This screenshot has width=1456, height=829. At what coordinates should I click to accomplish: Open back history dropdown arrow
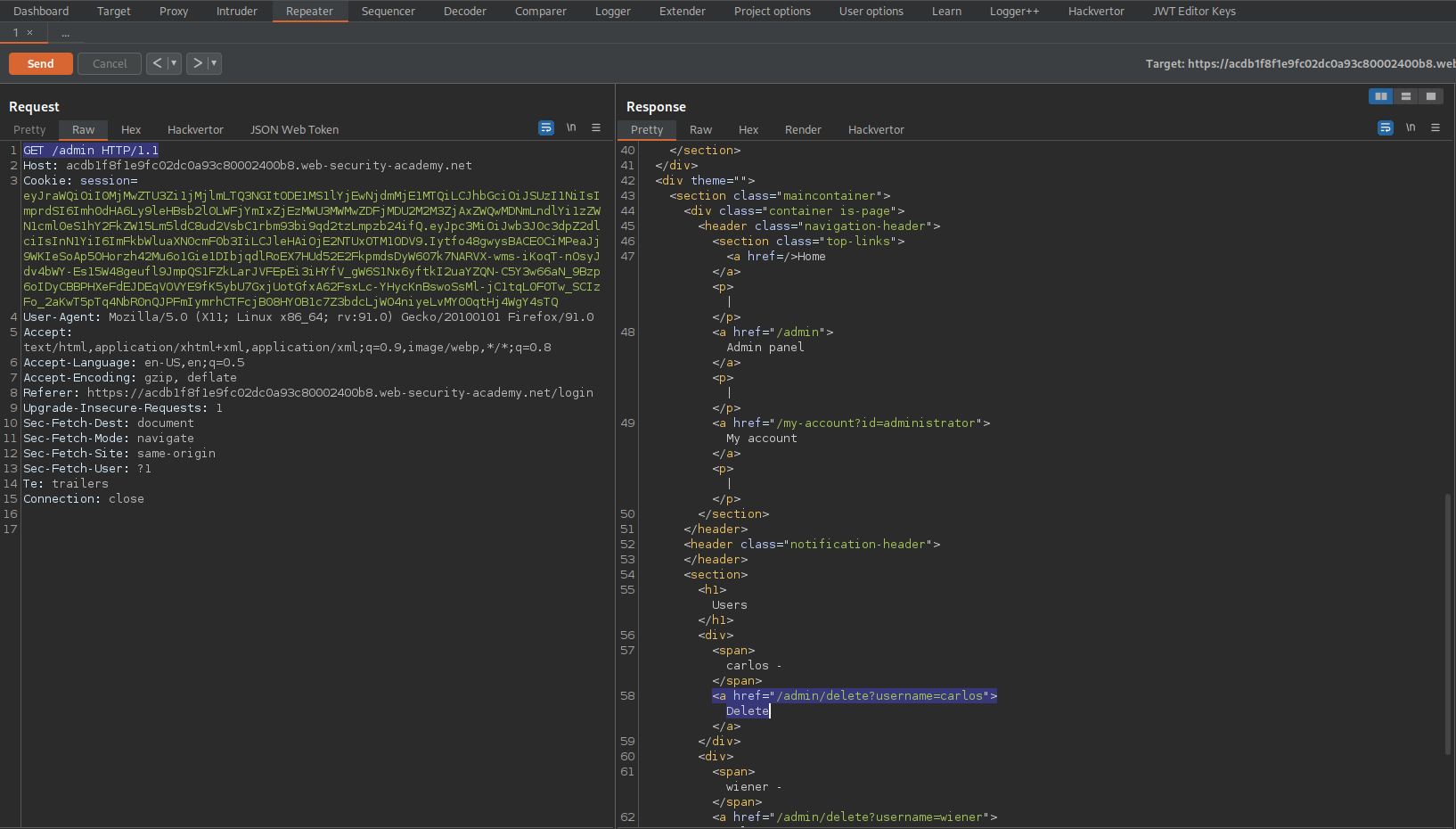click(x=174, y=63)
